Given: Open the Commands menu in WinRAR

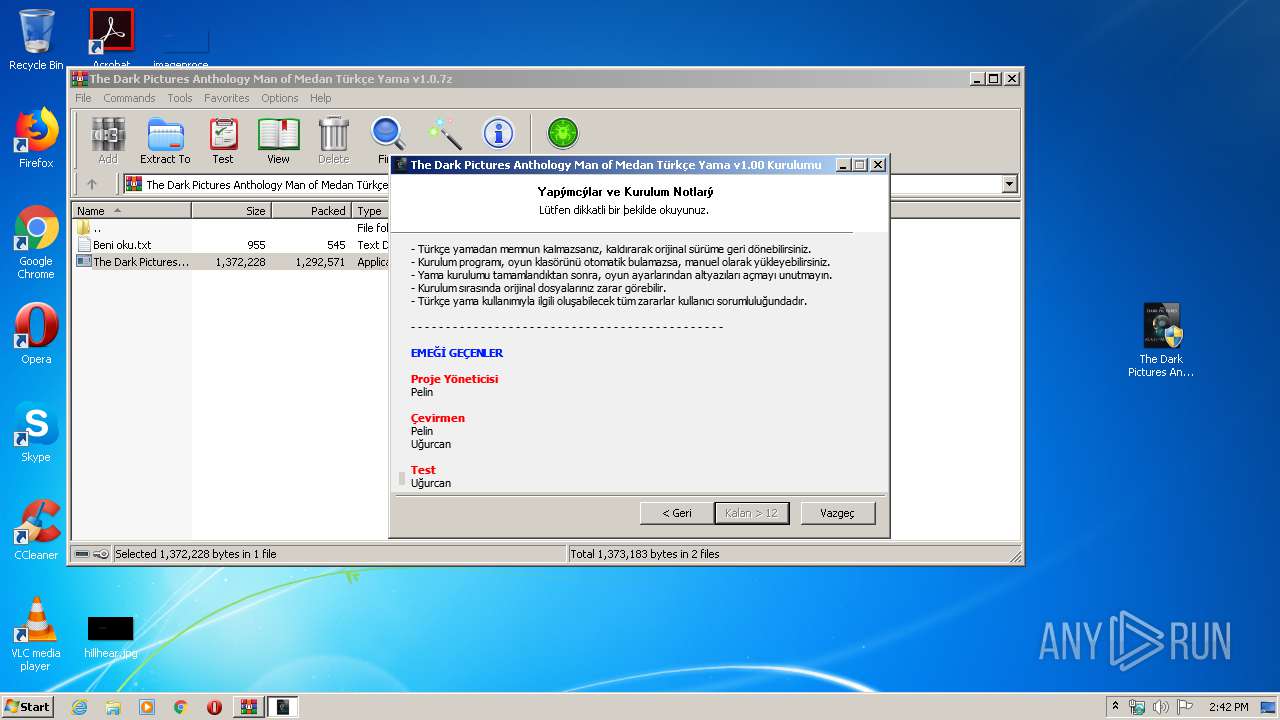Looking at the screenshot, I should click(x=129, y=98).
